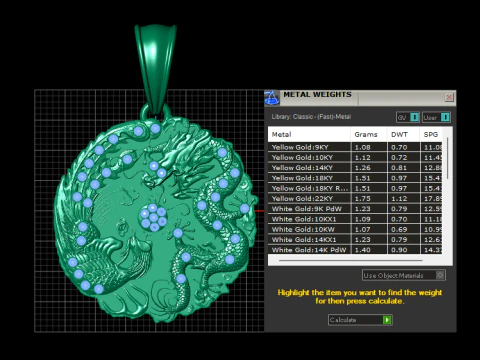The width and height of the screenshot is (480, 360).
Task: Sort by the Metal column header
Action: tap(309, 134)
